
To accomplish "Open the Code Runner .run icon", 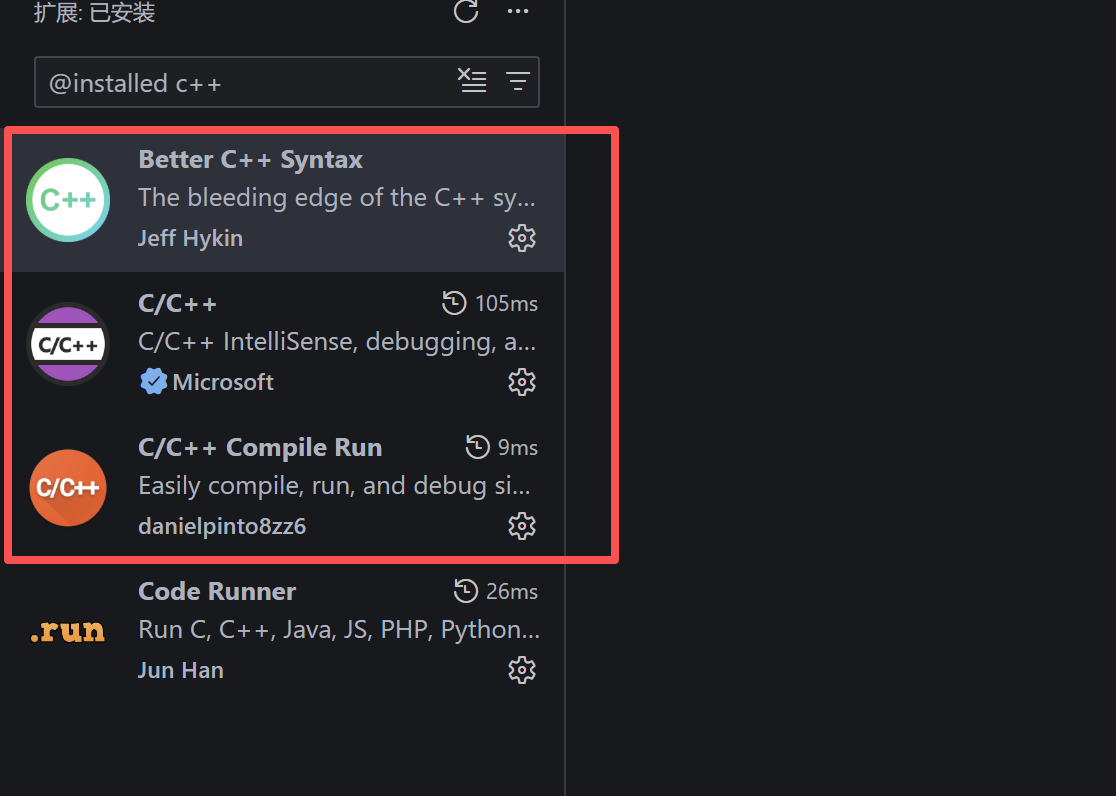I will [x=68, y=632].
